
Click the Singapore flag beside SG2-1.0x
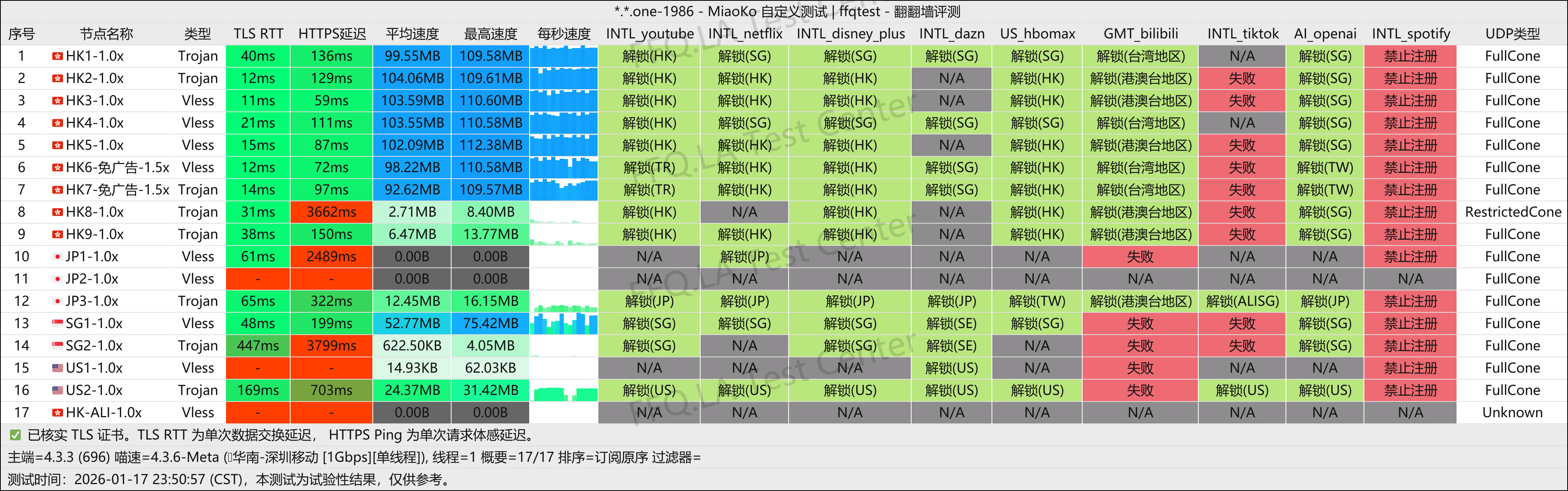pos(57,346)
